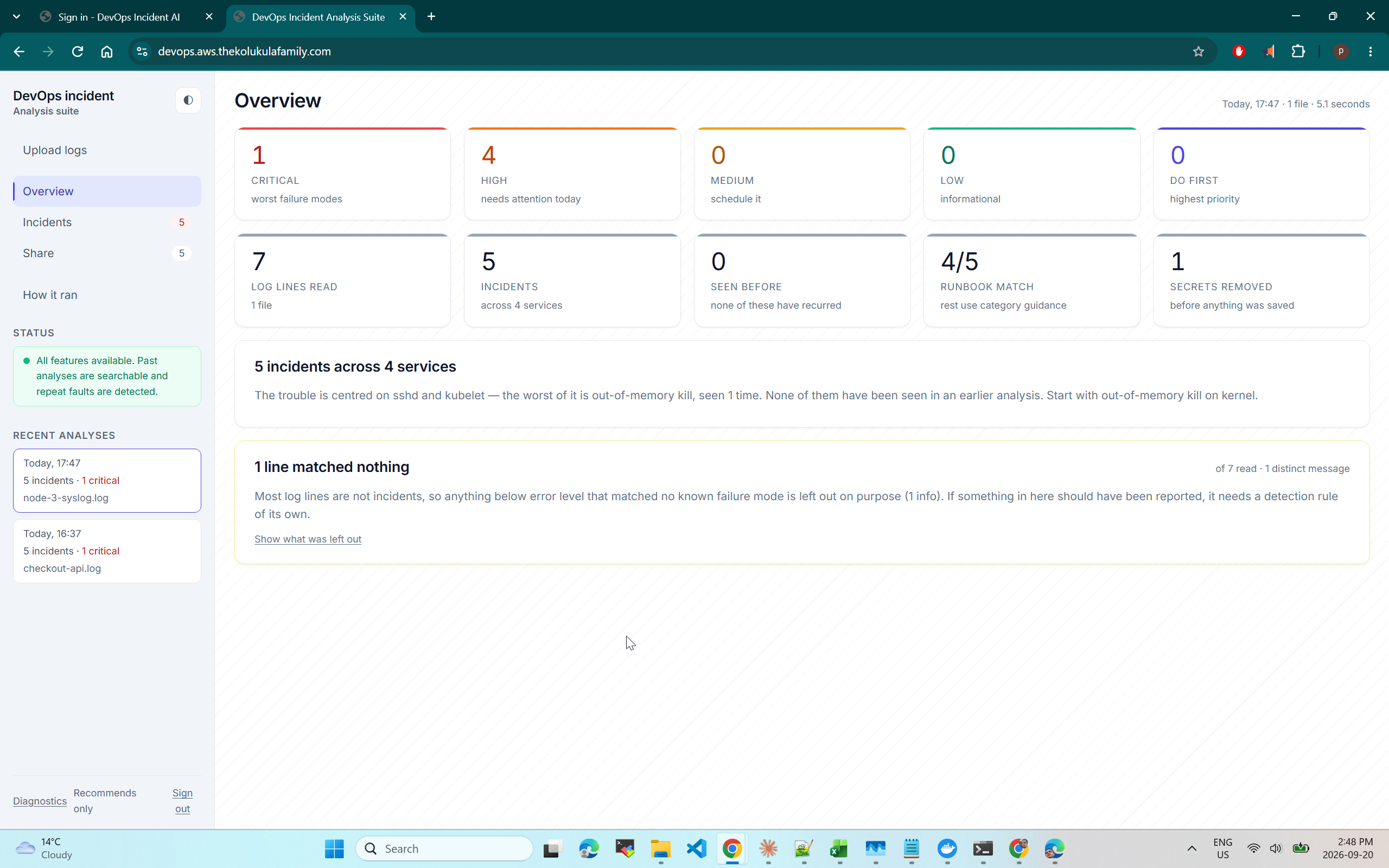Close the Sign in - DevOps Incident AI tab
1389x868 pixels.
[x=209, y=17]
